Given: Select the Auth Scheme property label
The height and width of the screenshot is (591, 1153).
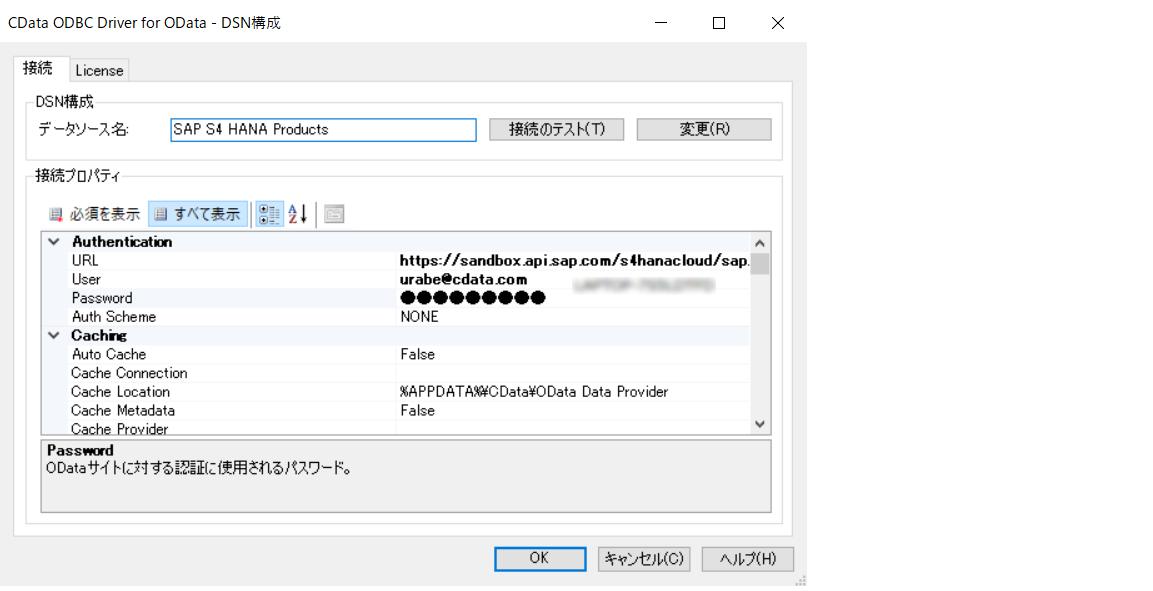Looking at the screenshot, I should point(114,317).
